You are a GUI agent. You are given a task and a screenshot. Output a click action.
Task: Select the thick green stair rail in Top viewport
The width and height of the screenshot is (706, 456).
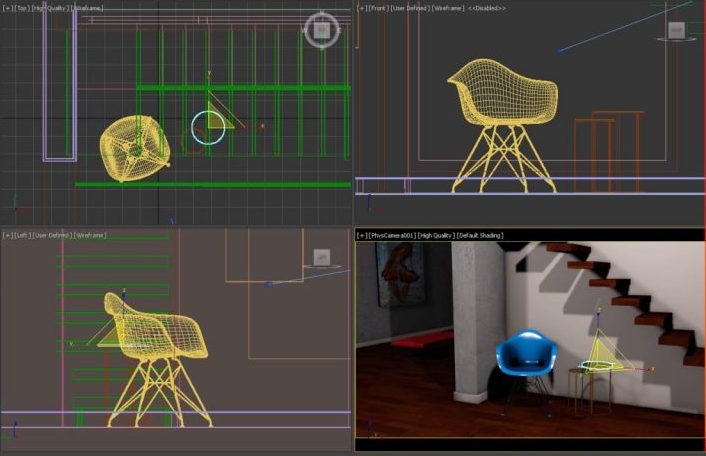(243, 88)
